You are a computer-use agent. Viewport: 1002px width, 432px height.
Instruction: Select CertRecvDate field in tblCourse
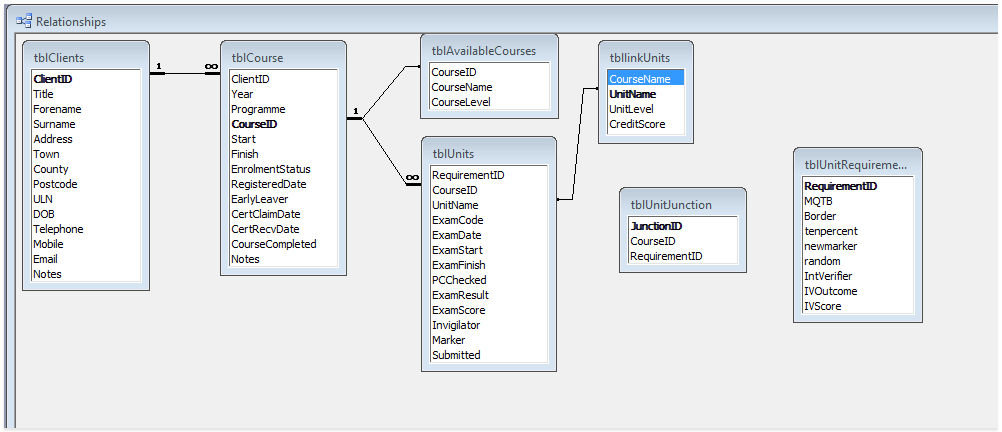click(x=283, y=229)
